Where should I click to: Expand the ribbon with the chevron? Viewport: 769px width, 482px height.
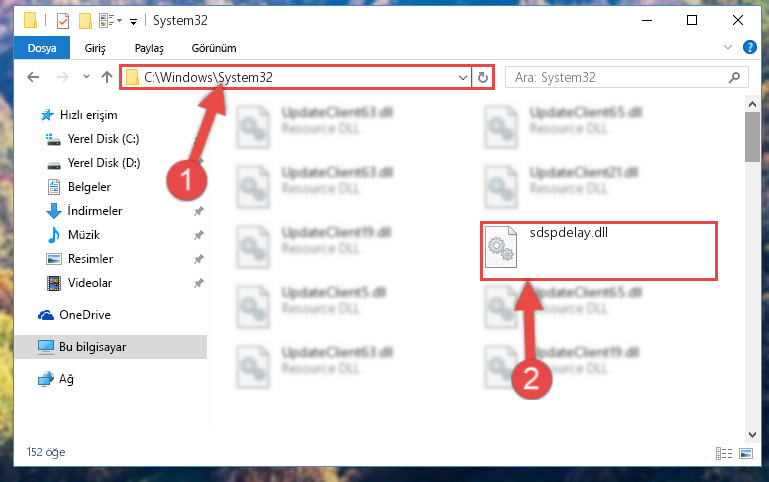tap(728, 47)
